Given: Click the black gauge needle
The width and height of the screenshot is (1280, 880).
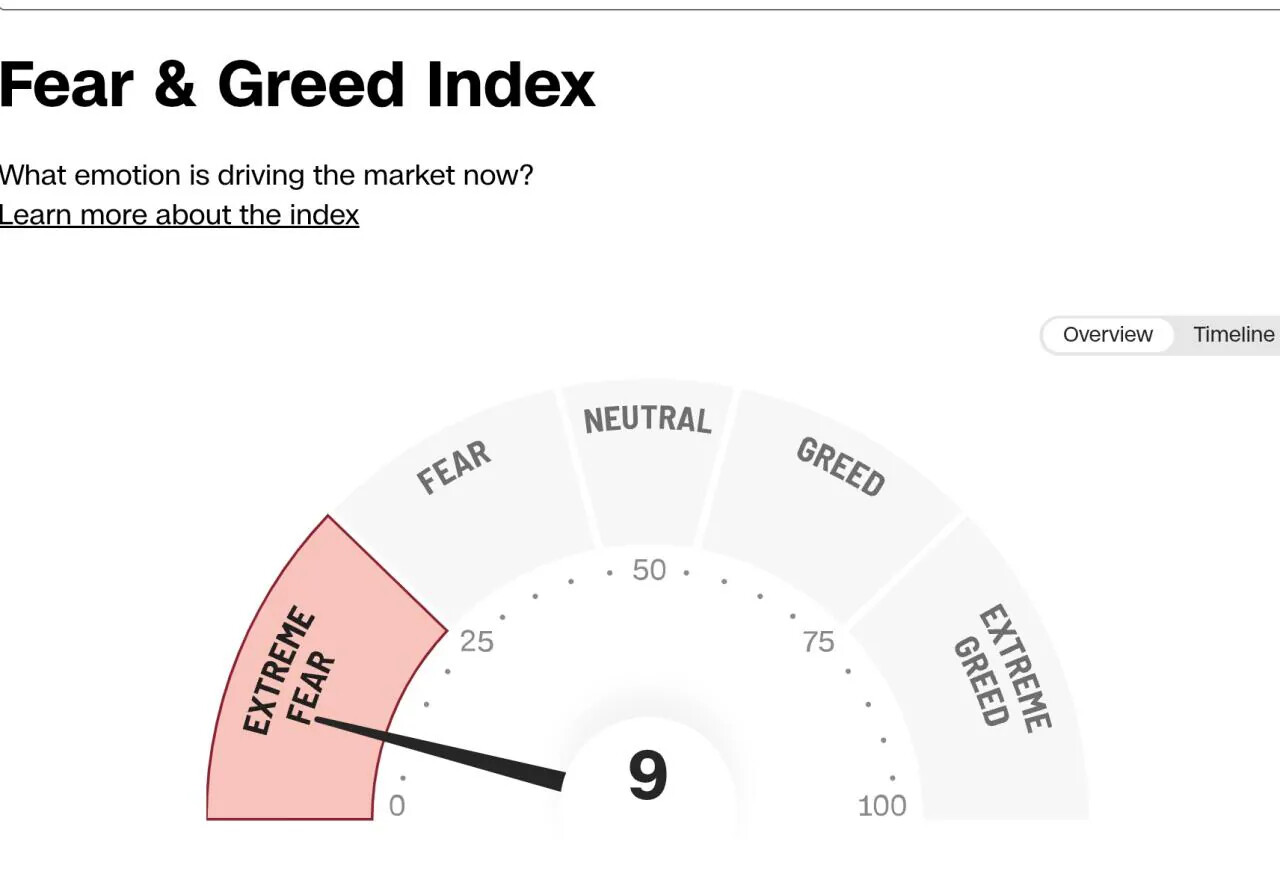Looking at the screenshot, I should pyautogui.click(x=450, y=751).
